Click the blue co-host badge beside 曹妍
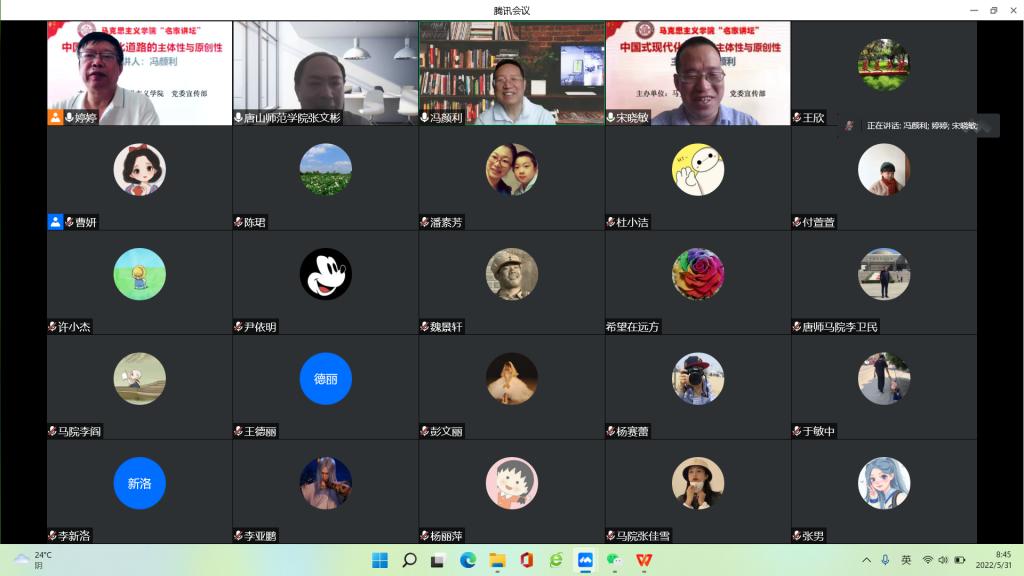Viewport: 1024px width, 576px height. 55,222
